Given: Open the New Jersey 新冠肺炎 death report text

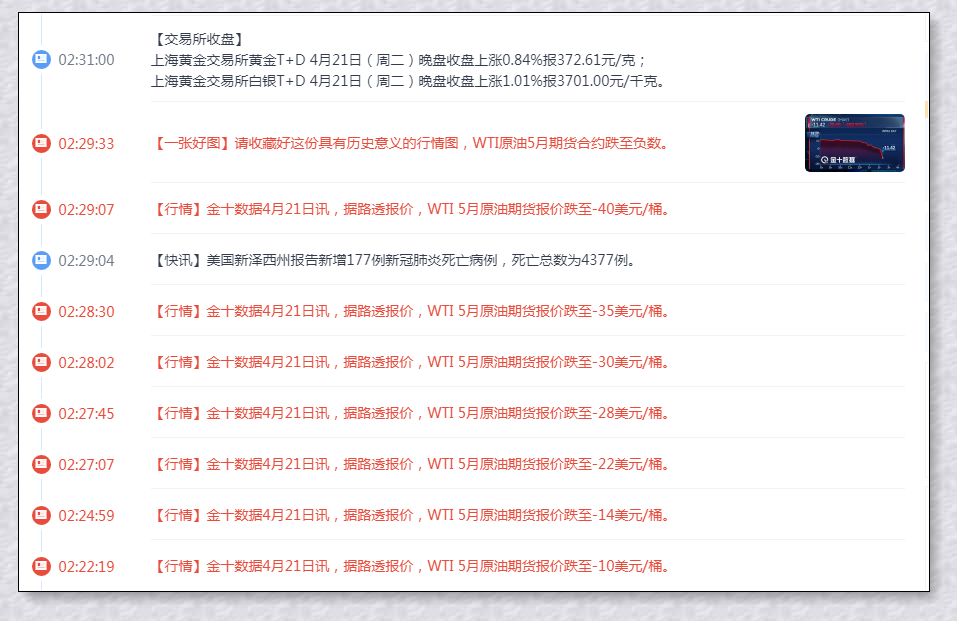Looking at the screenshot, I should click(x=396, y=260).
